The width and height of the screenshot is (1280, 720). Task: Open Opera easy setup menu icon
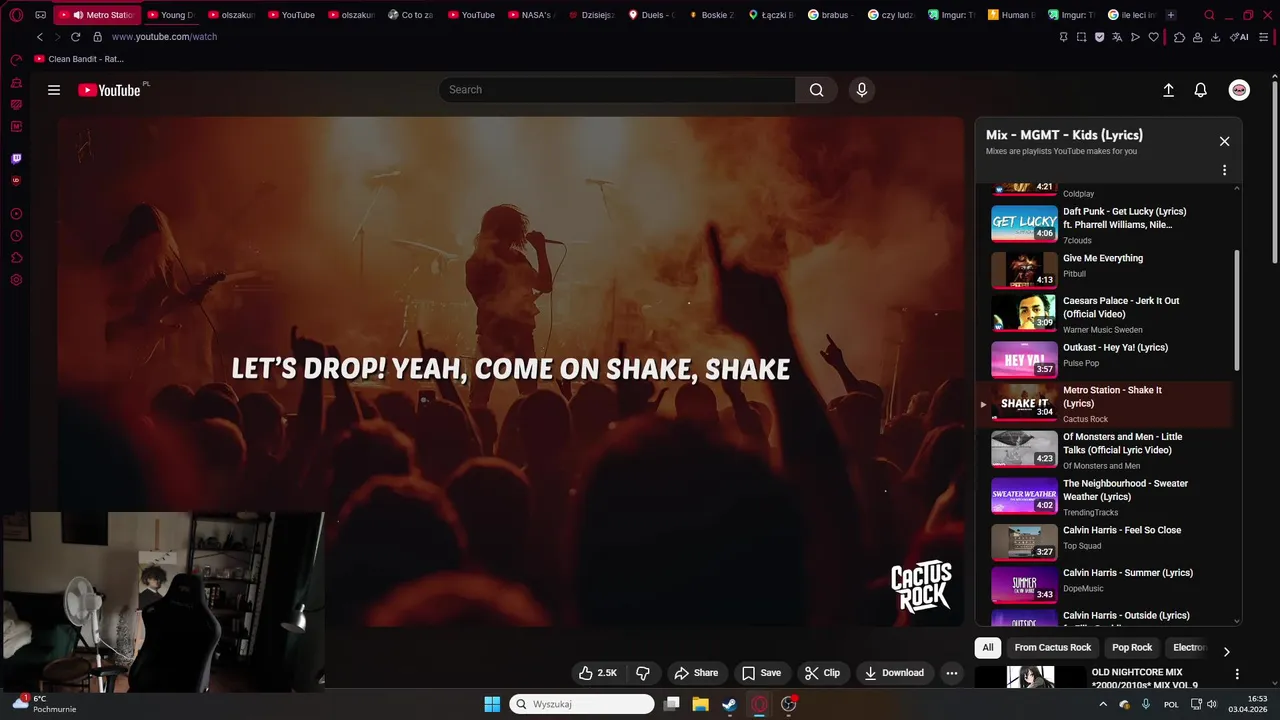[1265, 37]
